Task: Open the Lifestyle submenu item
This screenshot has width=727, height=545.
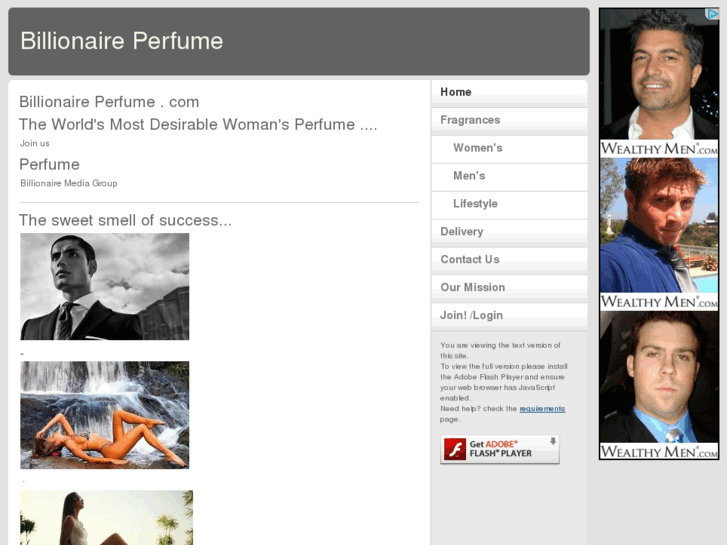Action: click(509, 204)
